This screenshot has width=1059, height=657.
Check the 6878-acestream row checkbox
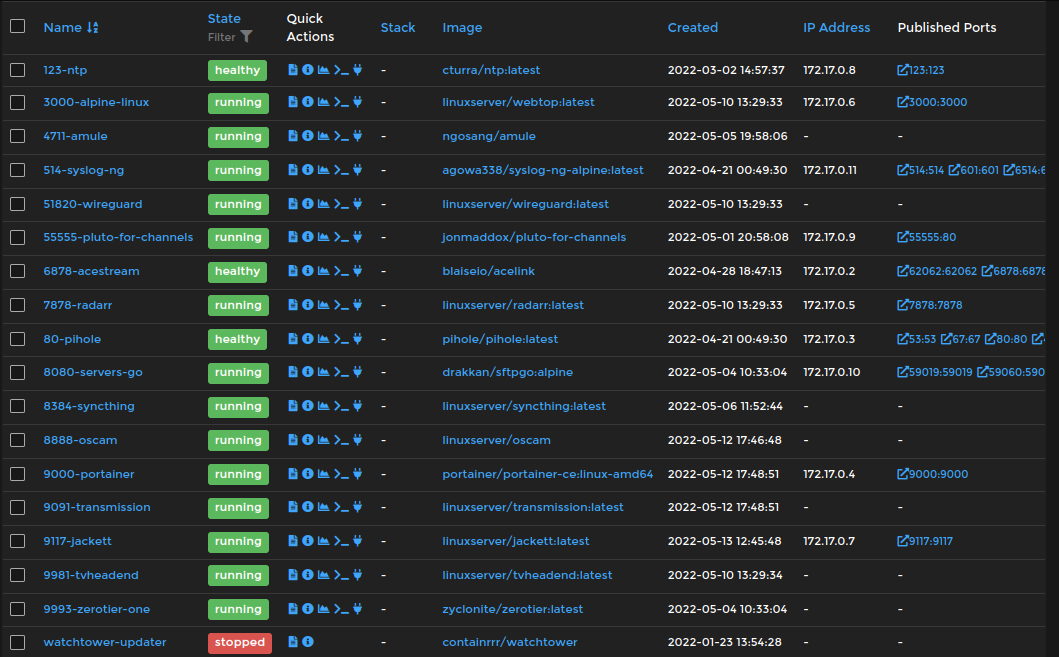pos(17,271)
